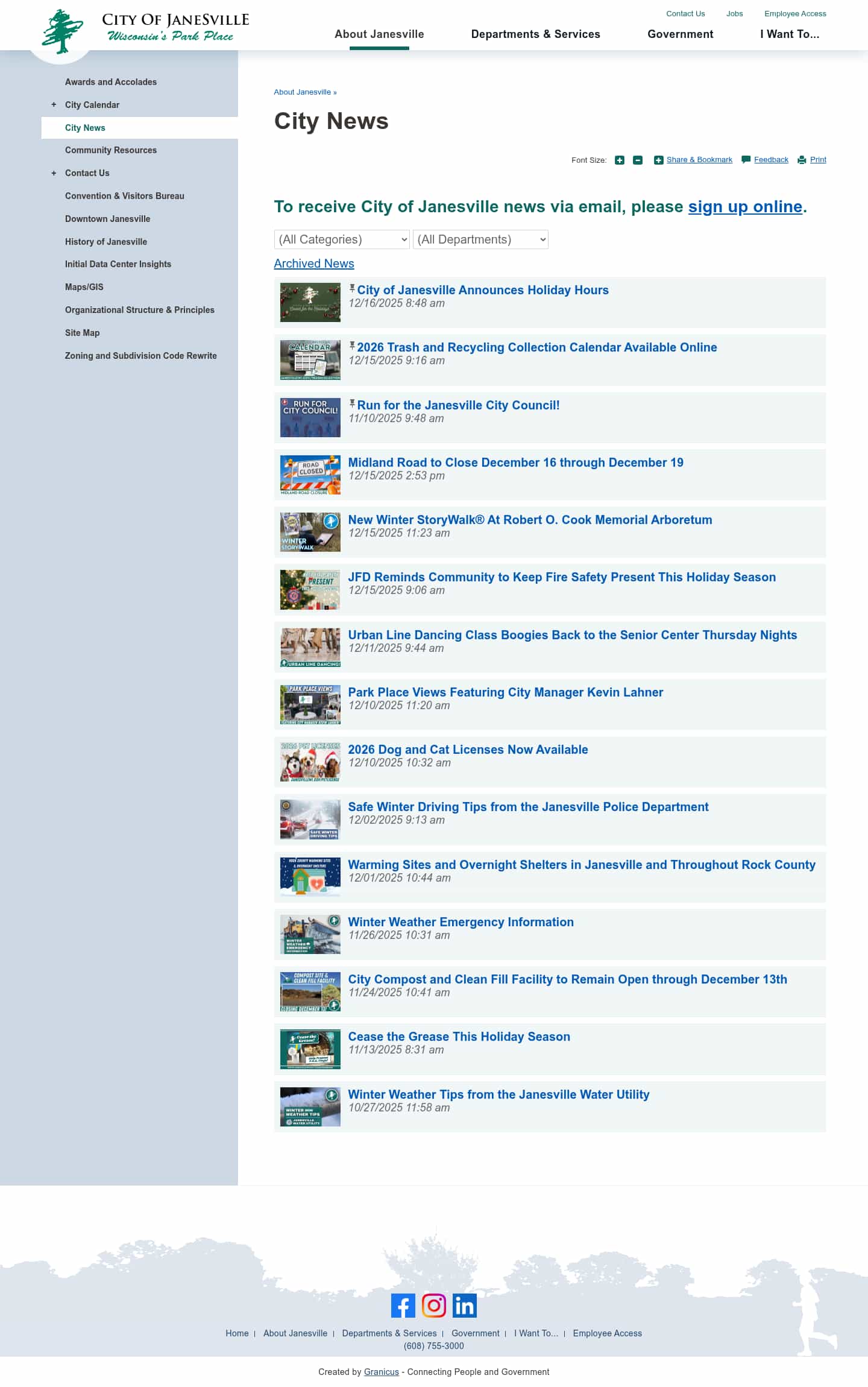868x1387 pixels.
Task: Open Organizational Structure & Principles page
Action: coord(140,310)
